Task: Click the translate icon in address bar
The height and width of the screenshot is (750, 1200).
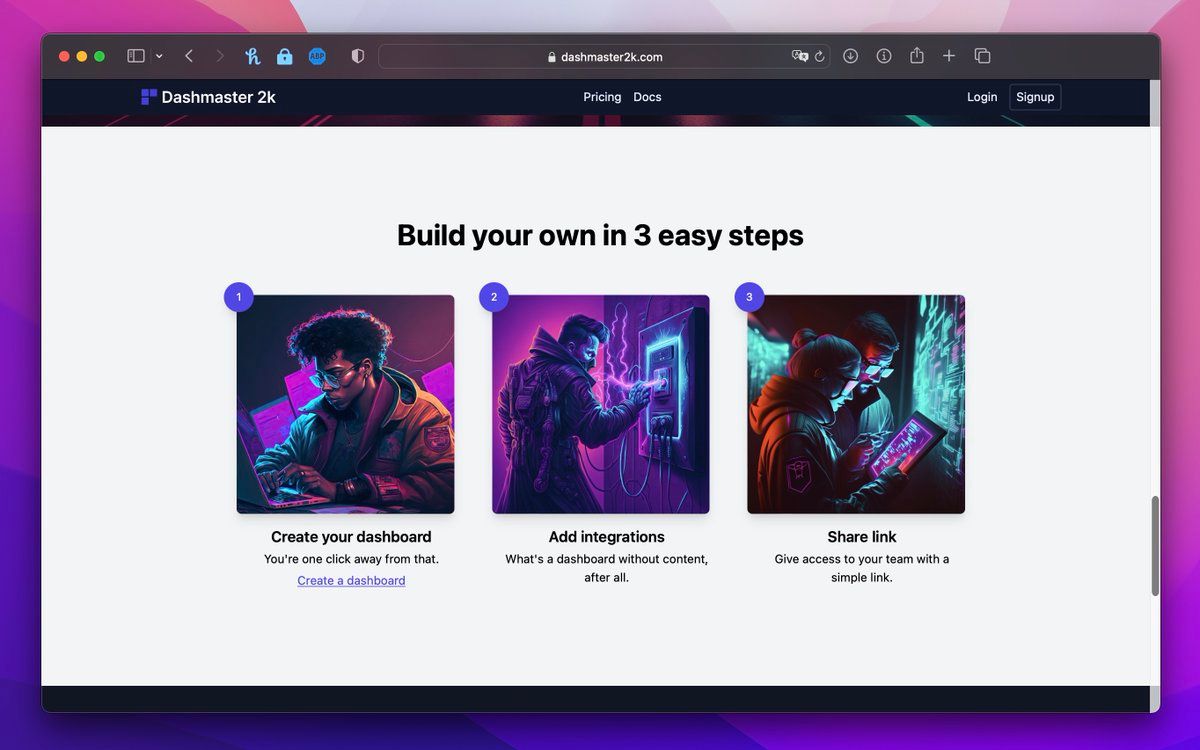Action: [x=799, y=57]
